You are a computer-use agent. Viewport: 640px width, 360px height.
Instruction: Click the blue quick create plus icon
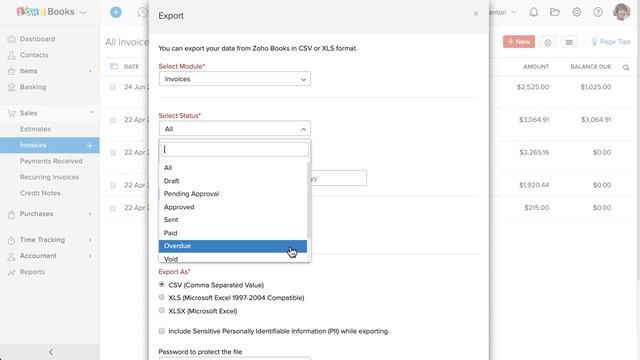[116, 12]
